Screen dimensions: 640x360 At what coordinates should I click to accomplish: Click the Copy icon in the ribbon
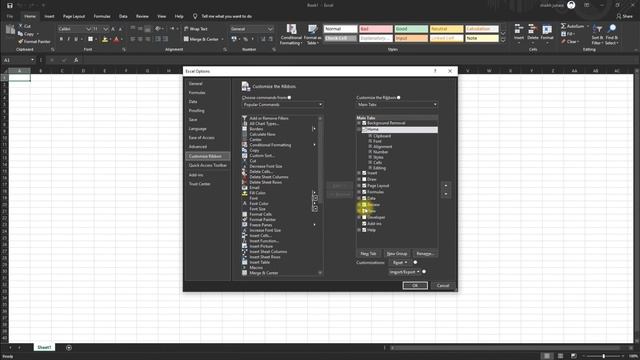coord(21,34)
